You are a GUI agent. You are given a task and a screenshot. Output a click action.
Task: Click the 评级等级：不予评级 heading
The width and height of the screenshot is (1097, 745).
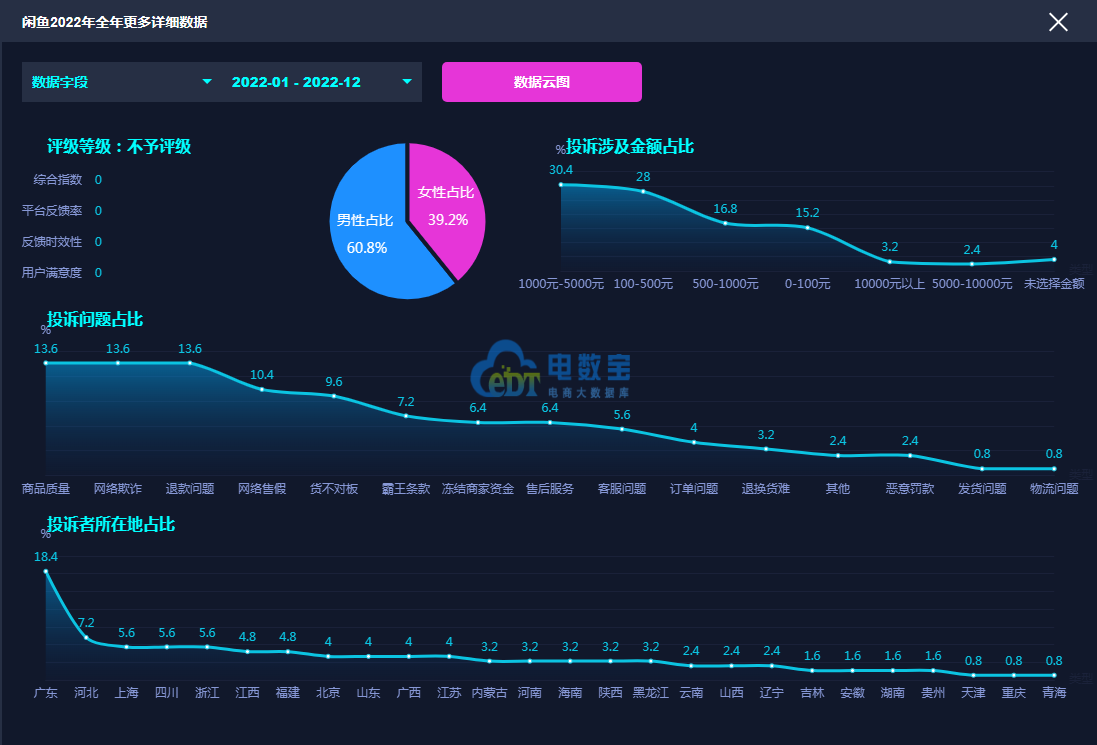click(119, 146)
